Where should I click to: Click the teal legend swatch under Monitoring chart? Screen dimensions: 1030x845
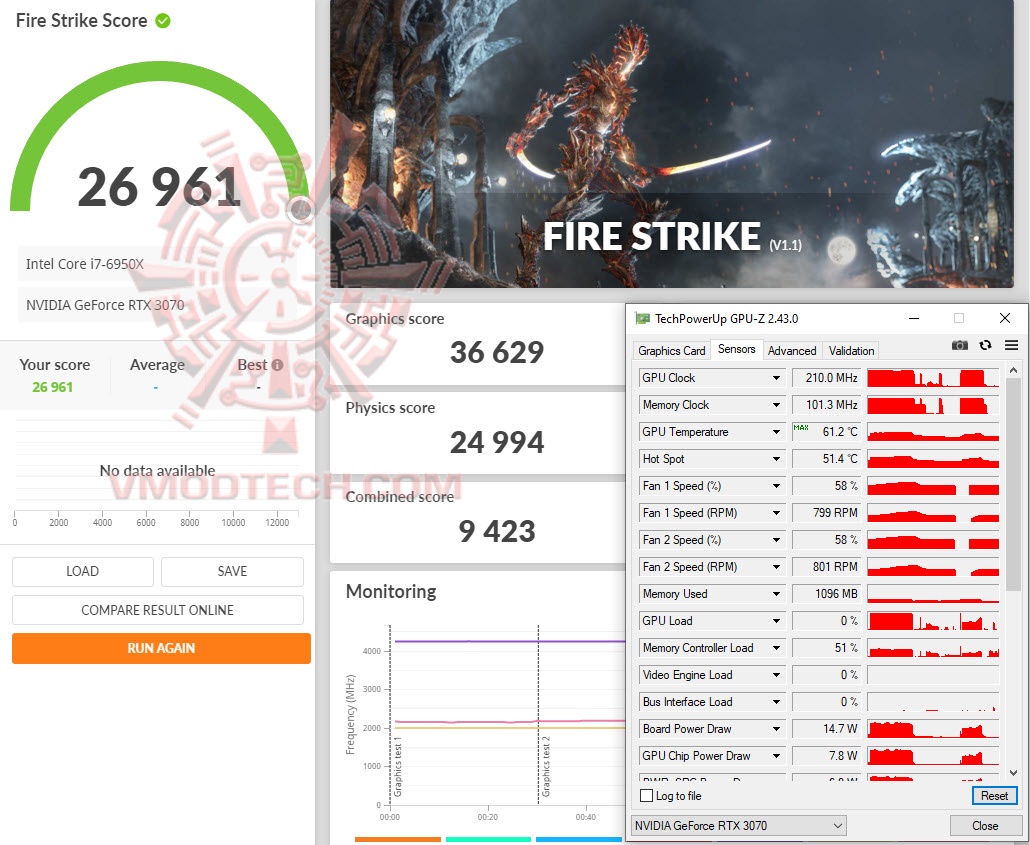tap(488, 839)
